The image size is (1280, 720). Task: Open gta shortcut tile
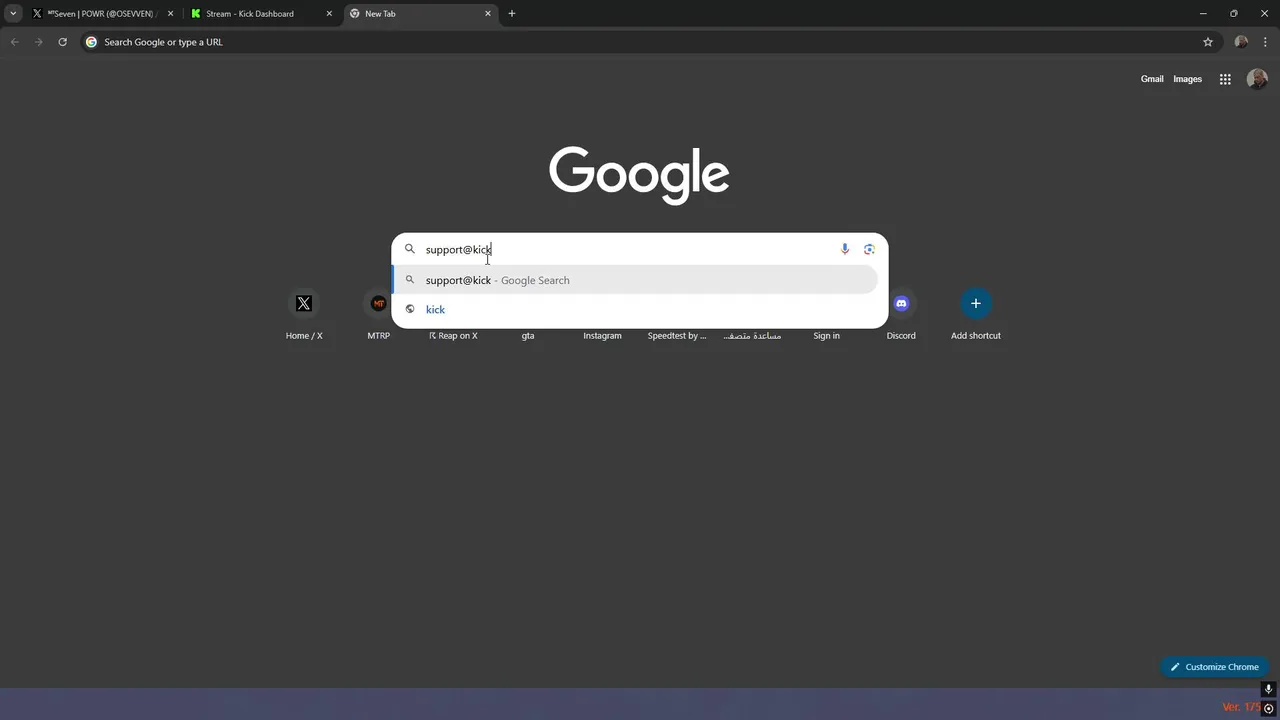pos(528,335)
